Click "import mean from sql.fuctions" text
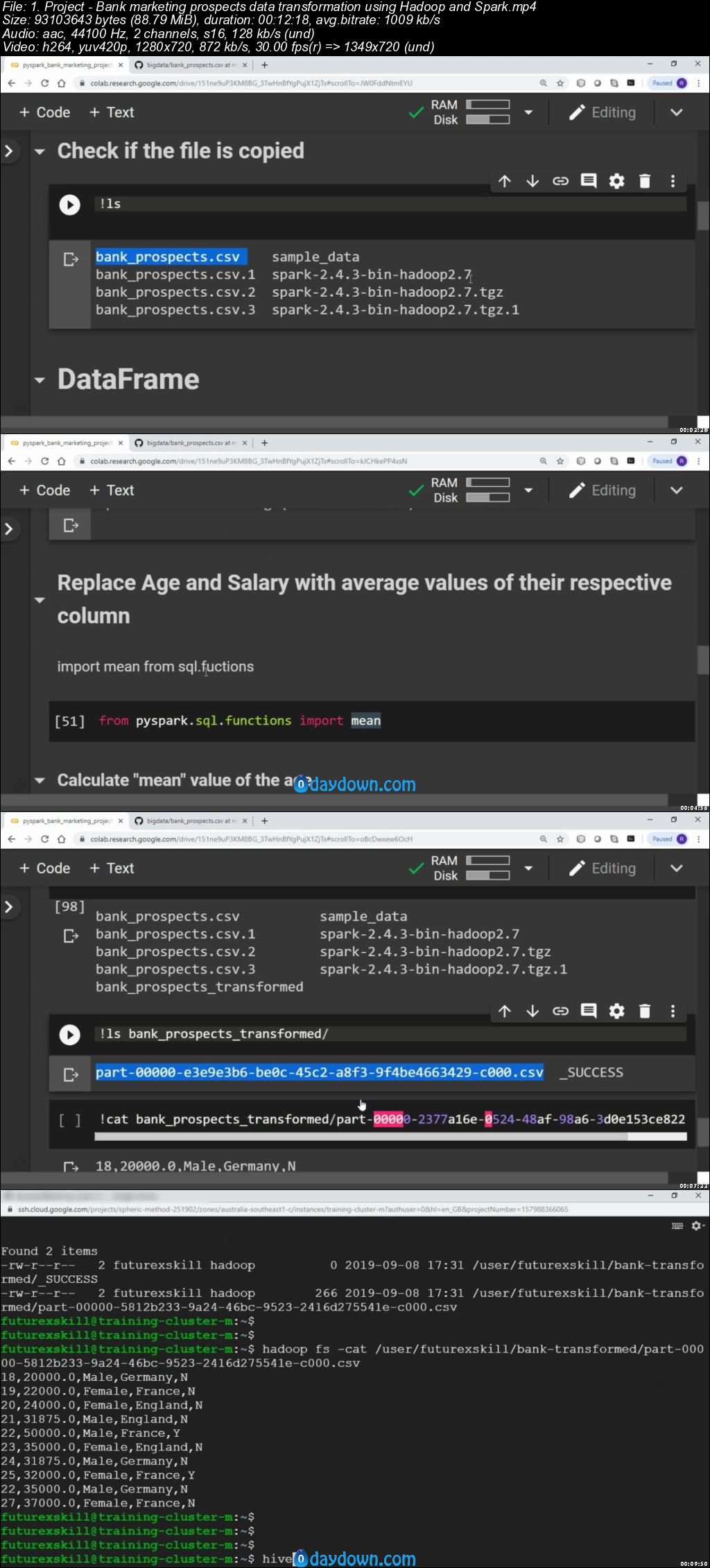Screen dimensions: 710x1568 tap(155, 667)
